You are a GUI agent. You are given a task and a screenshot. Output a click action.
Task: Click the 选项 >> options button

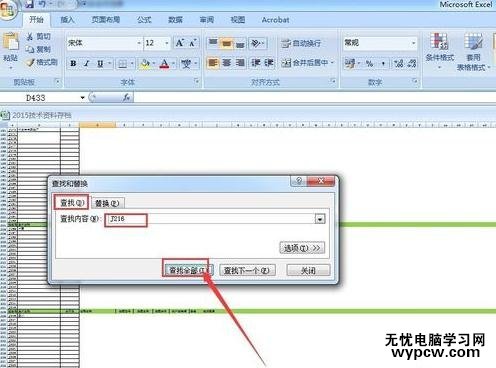click(x=302, y=248)
